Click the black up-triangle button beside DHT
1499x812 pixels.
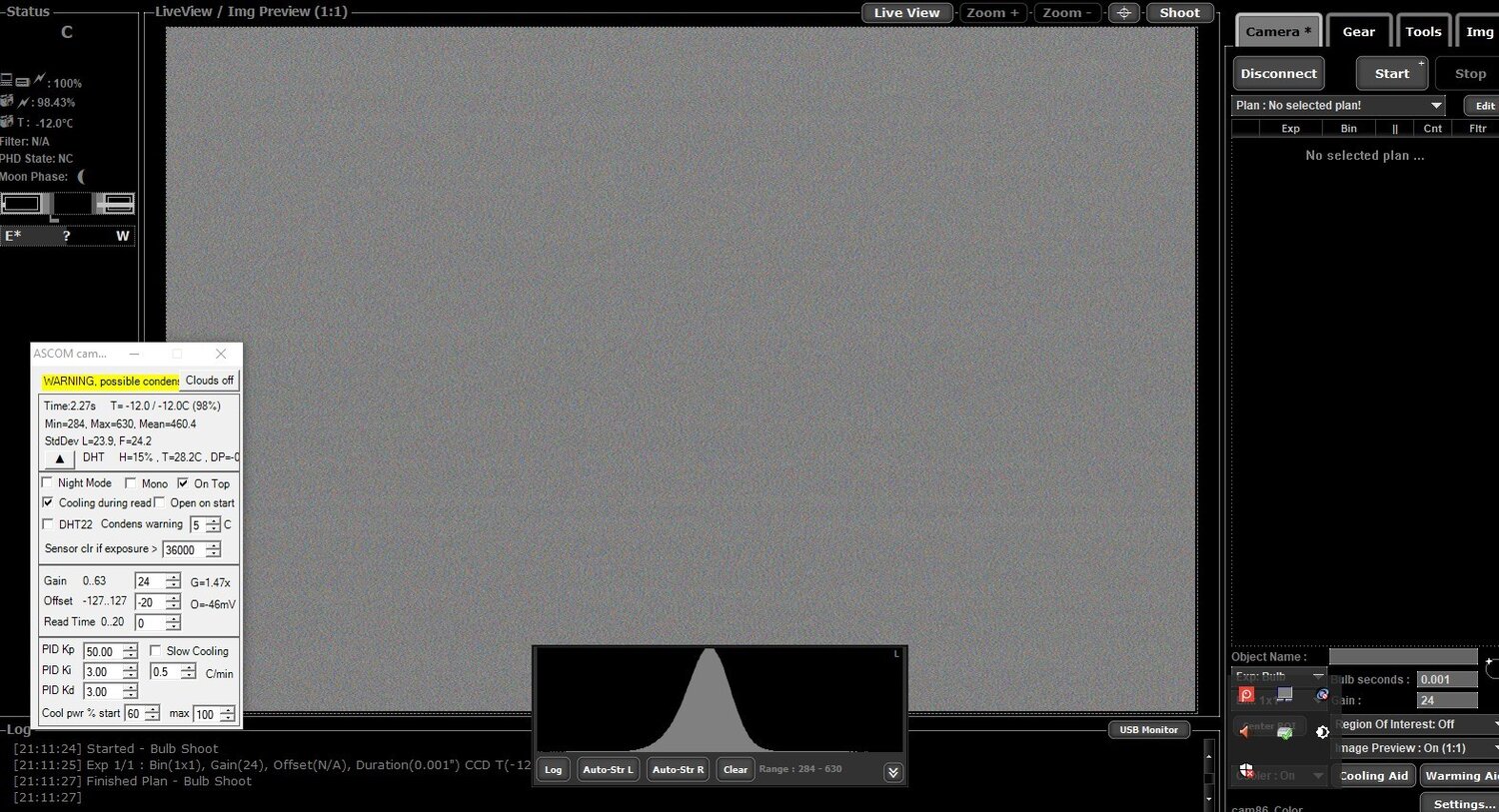point(59,458)
